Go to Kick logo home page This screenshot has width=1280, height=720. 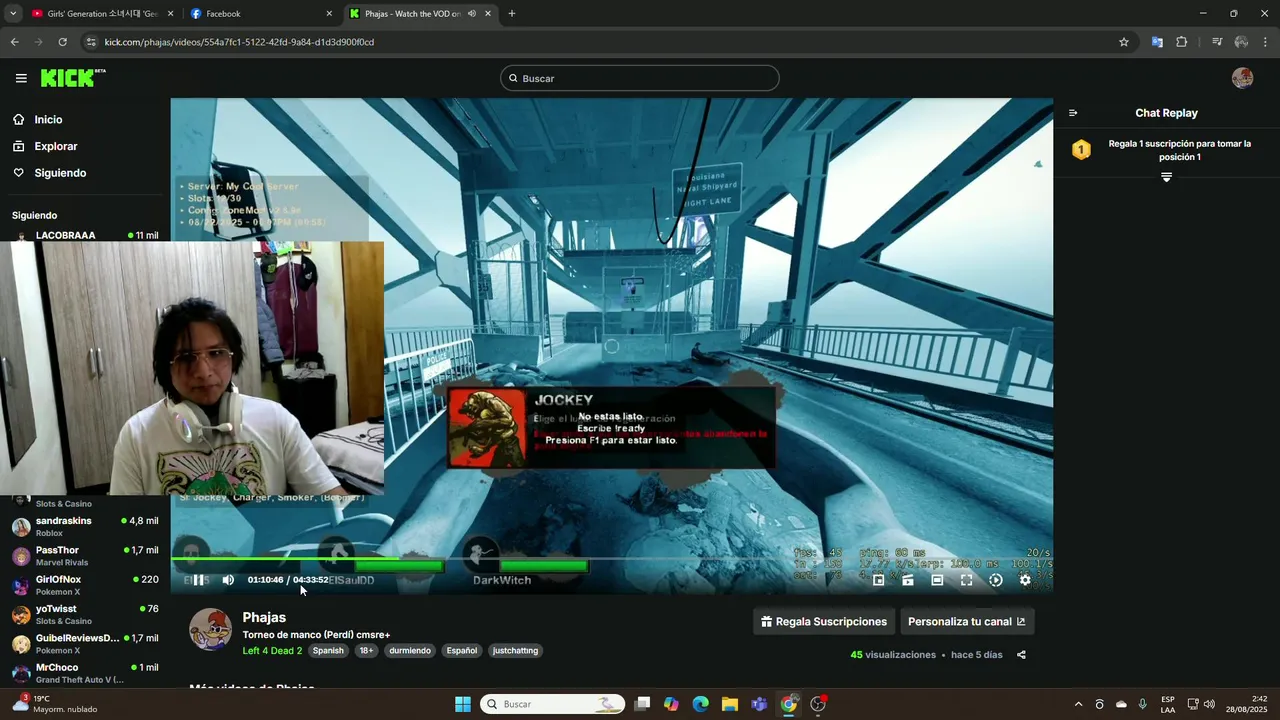click(x=73, y=78)
